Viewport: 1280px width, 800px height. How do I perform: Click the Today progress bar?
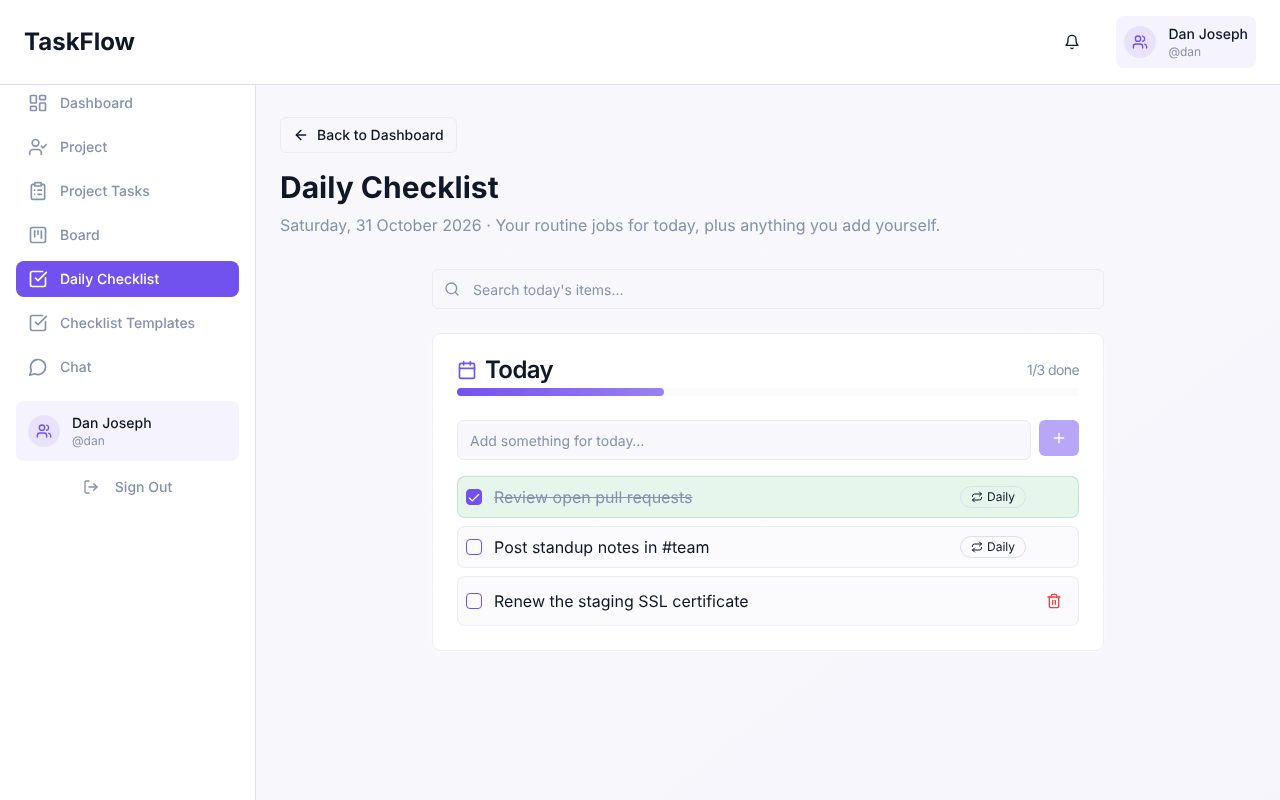click(x=768, y=392)
